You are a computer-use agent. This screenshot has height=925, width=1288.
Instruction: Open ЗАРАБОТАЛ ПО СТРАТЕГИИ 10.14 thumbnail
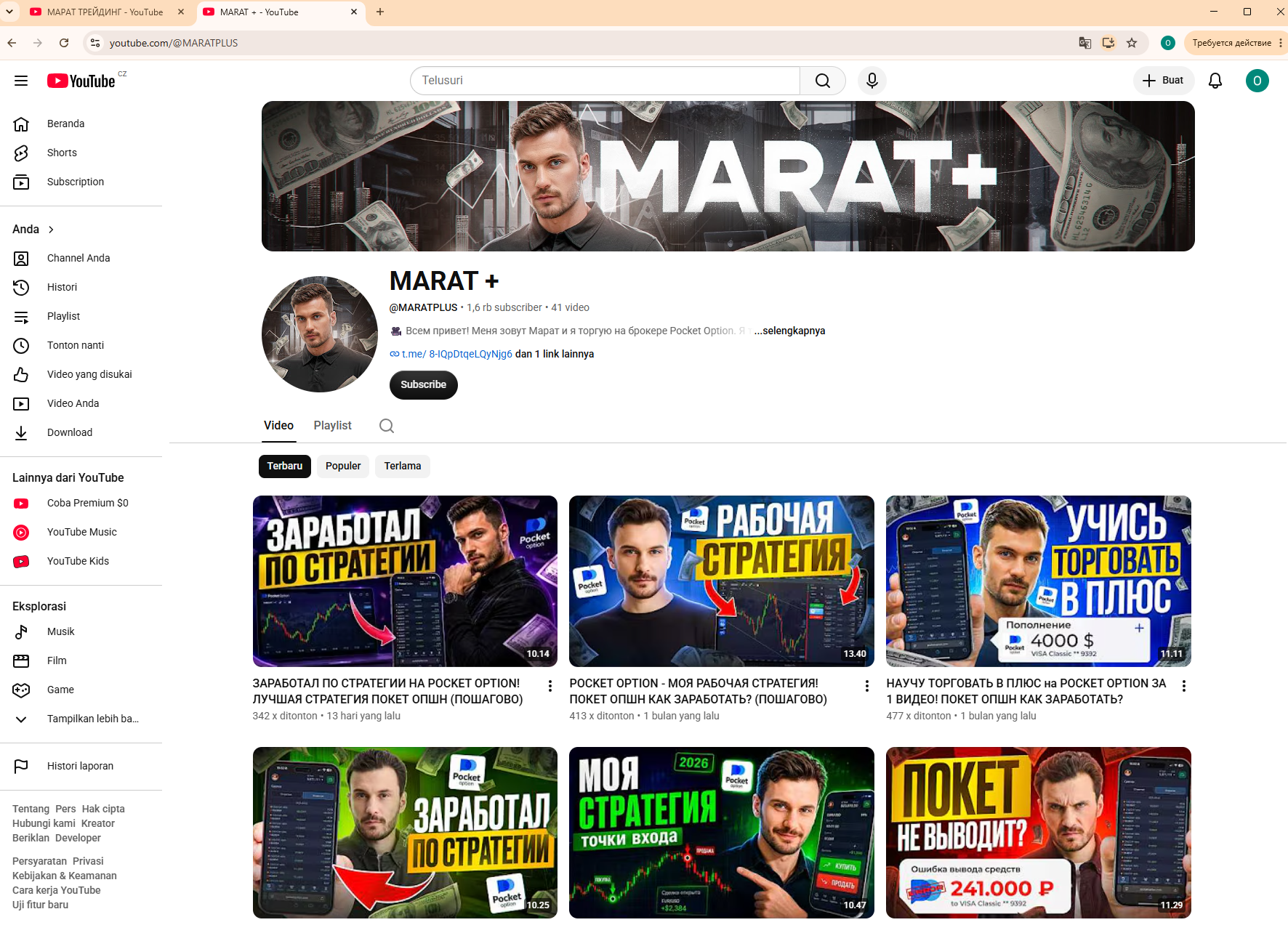[405, 581]
